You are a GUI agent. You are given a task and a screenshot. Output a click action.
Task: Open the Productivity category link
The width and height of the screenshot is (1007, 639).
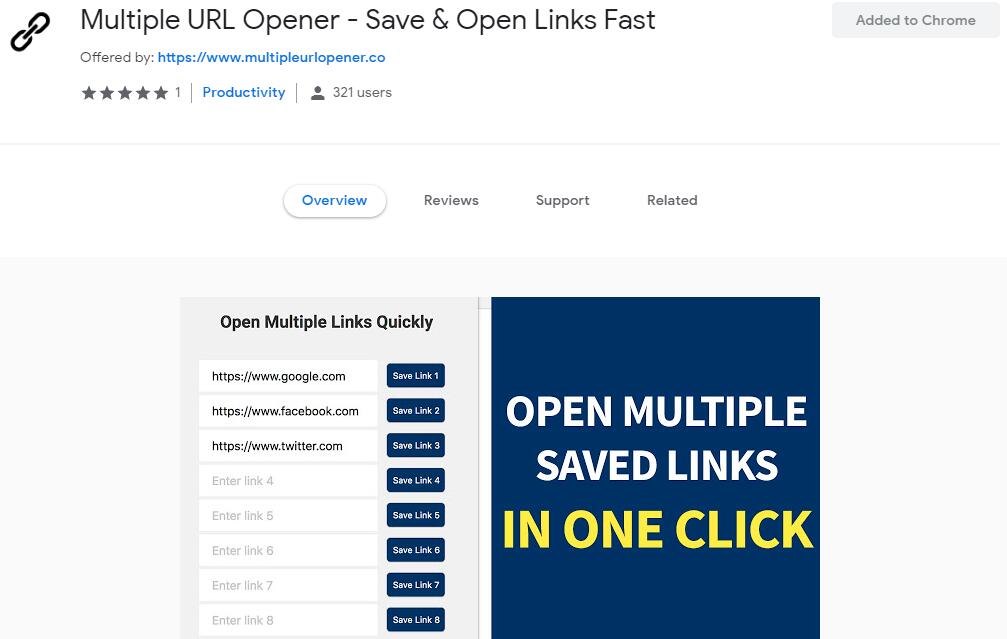[x=243, y=92]
